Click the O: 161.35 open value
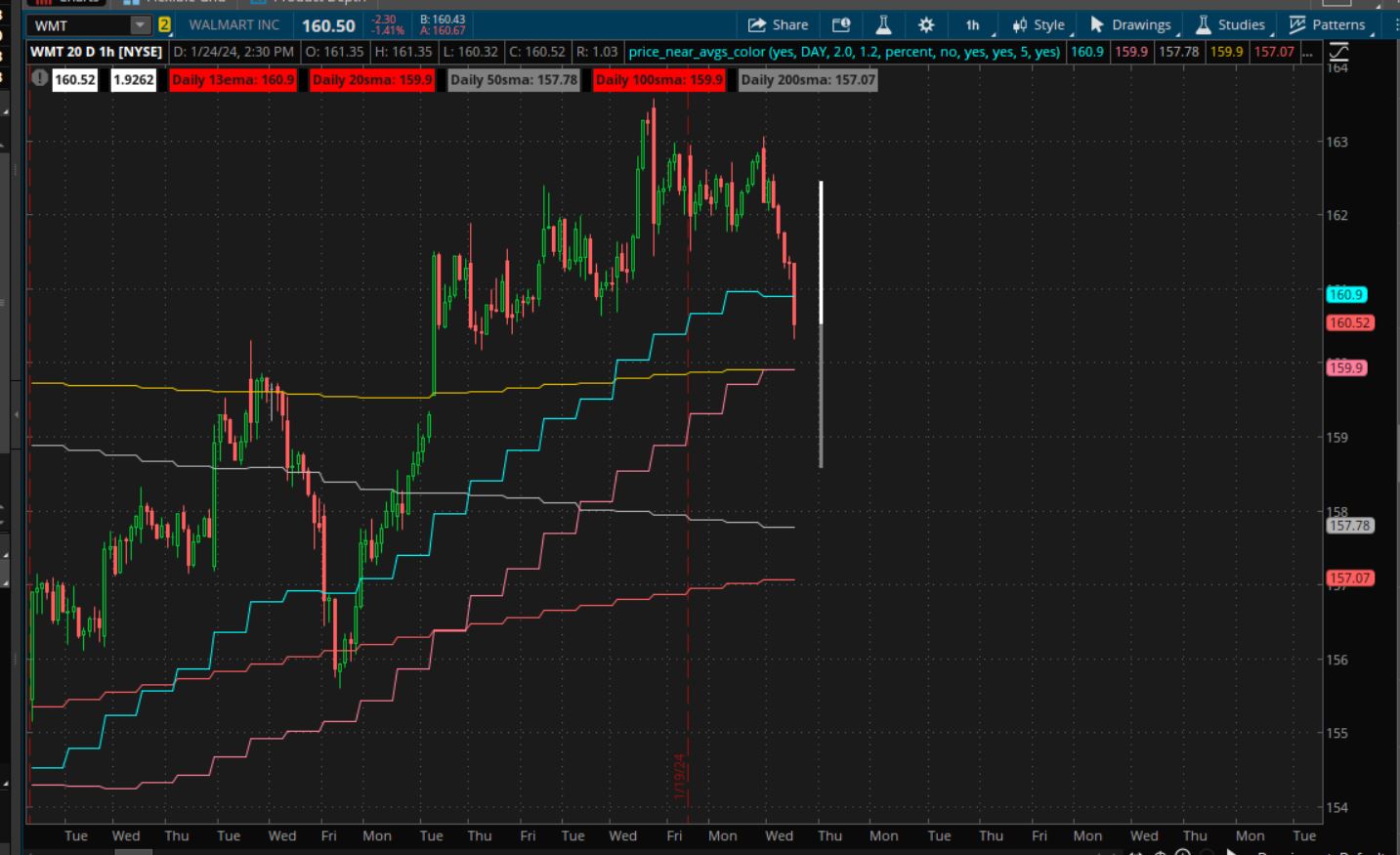 coord(334,51)
